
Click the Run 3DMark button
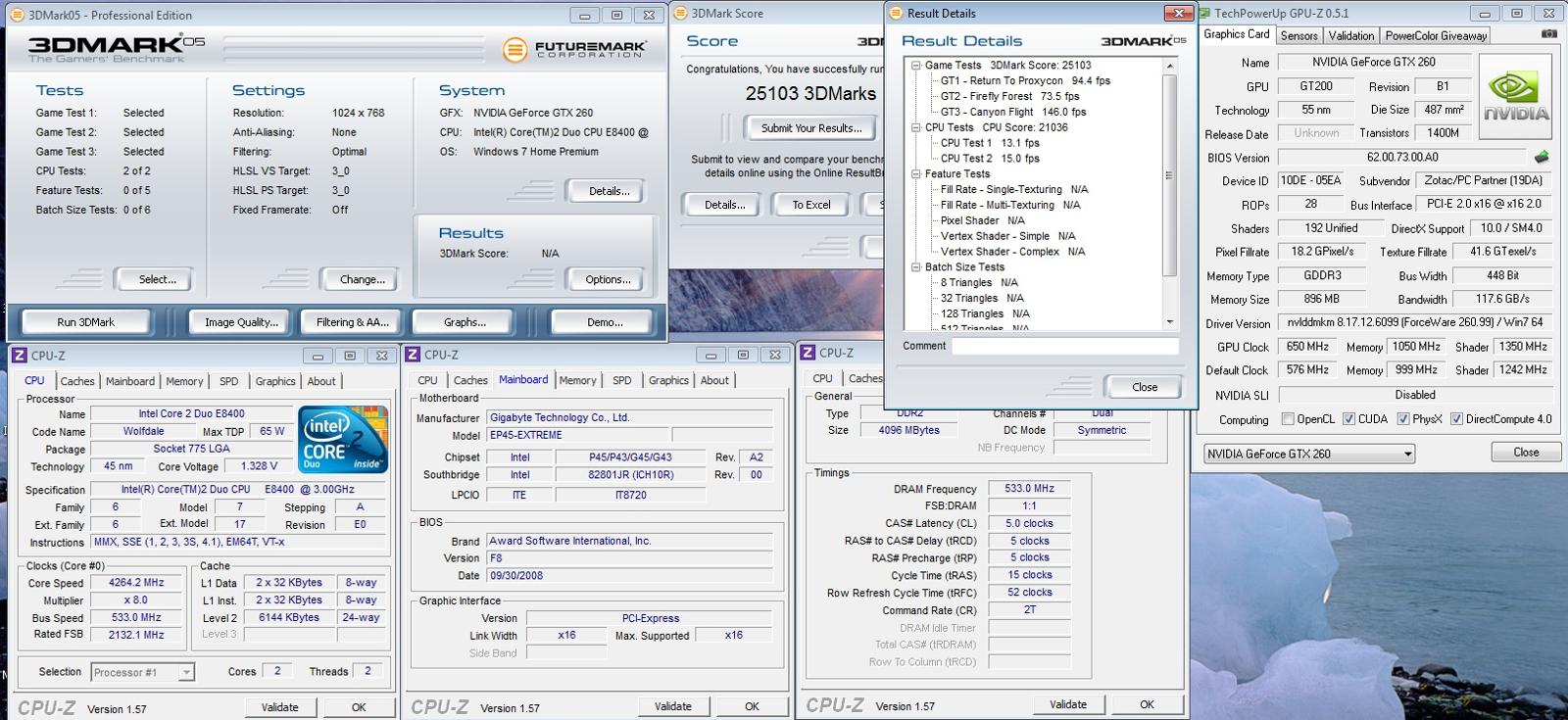tap(86, 322)
